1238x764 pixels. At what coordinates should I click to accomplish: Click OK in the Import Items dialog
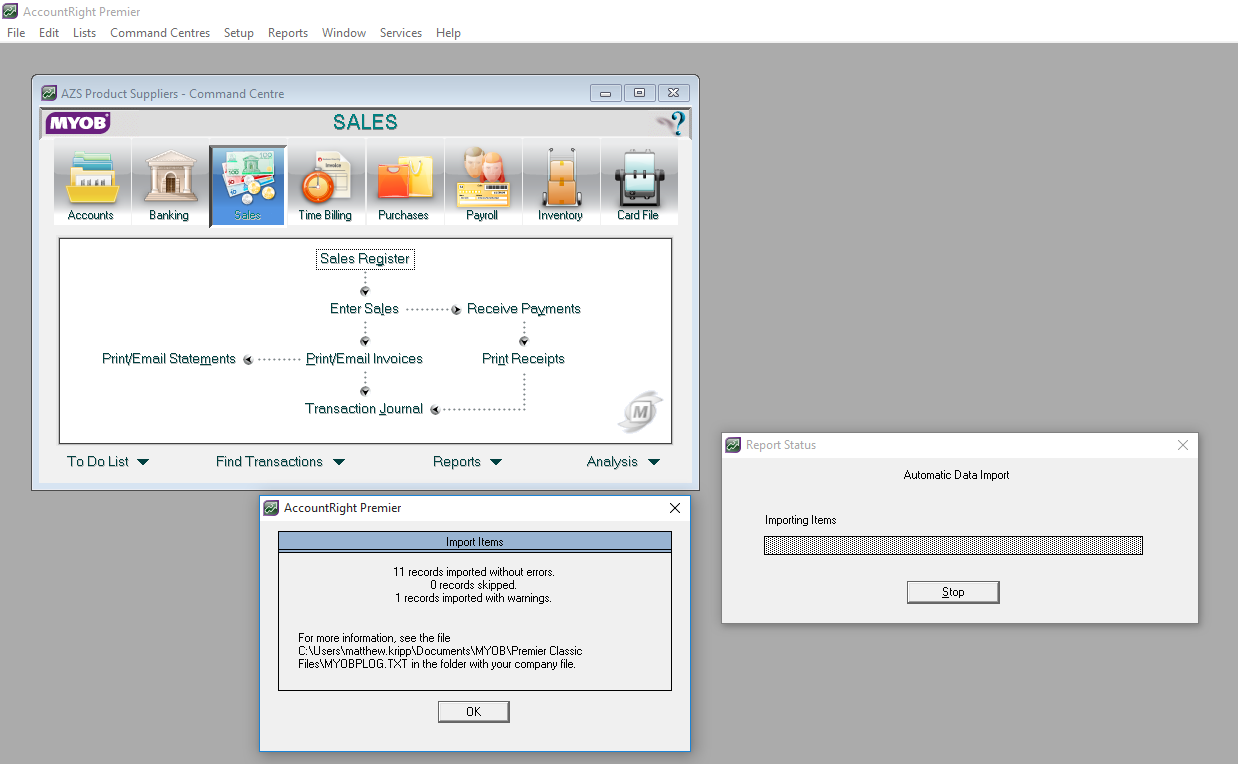click(474, 712)
